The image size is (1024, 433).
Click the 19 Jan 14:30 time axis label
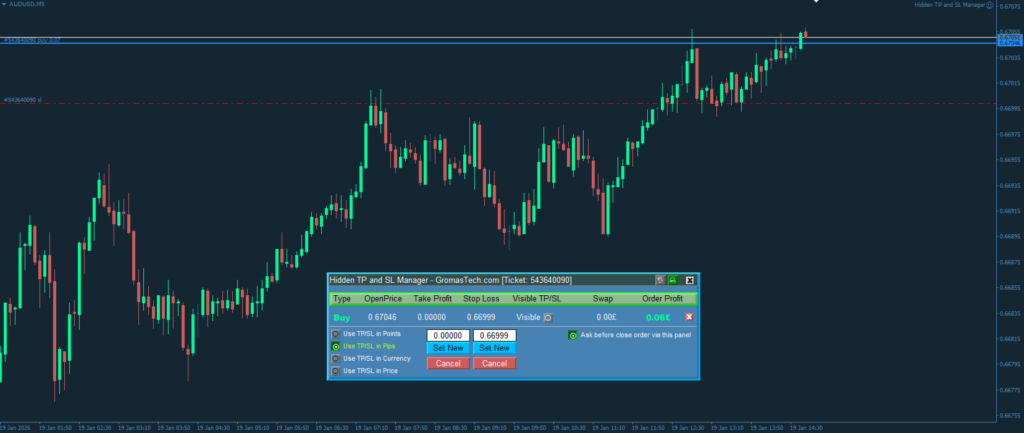806,428
